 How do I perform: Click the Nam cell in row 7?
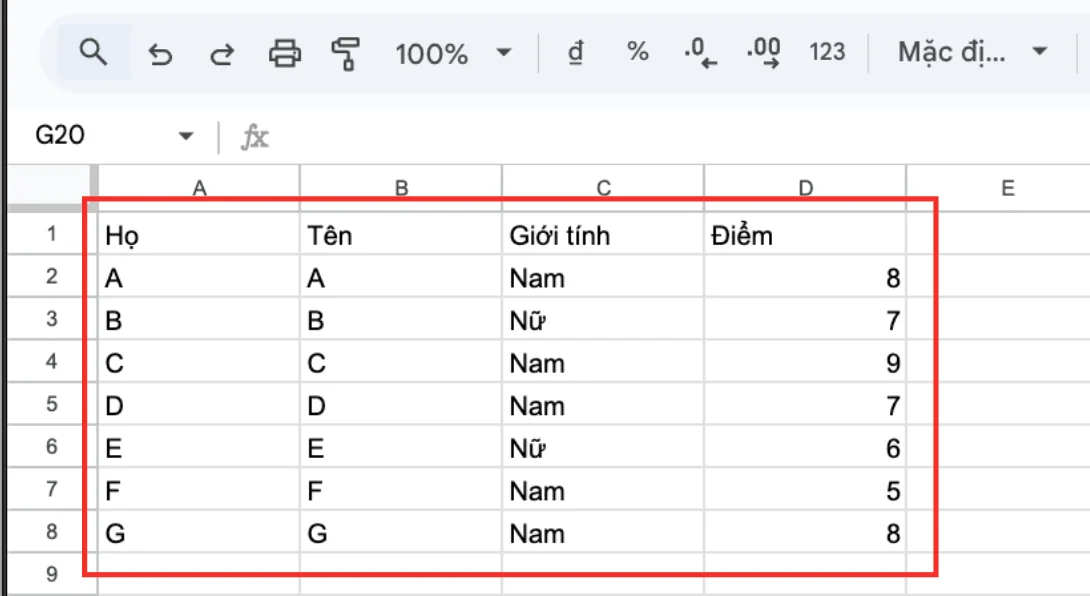coord(603,490)
